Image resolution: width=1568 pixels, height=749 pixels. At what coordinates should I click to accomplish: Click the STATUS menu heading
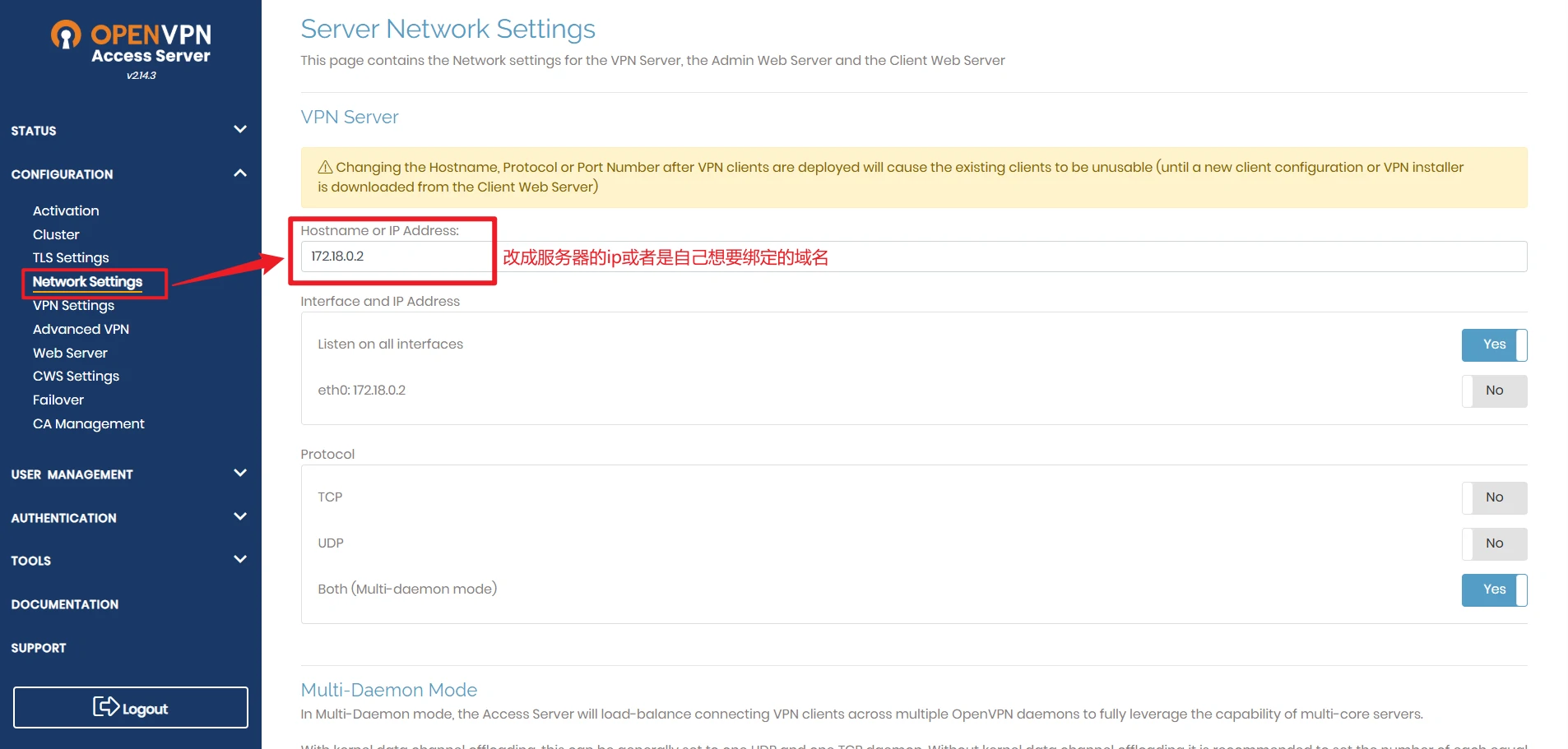[x=34, y=131]
